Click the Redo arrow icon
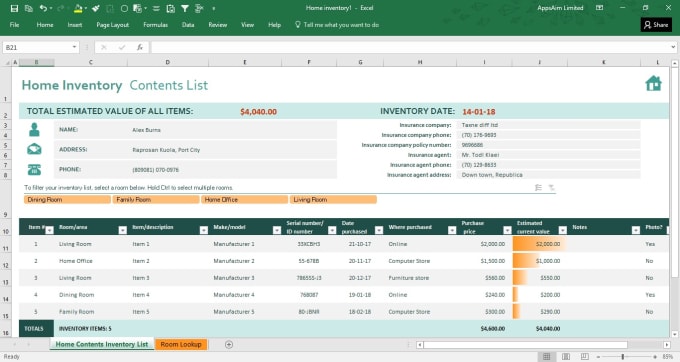This screenshot has height=362, width=680. click(61, 8)
